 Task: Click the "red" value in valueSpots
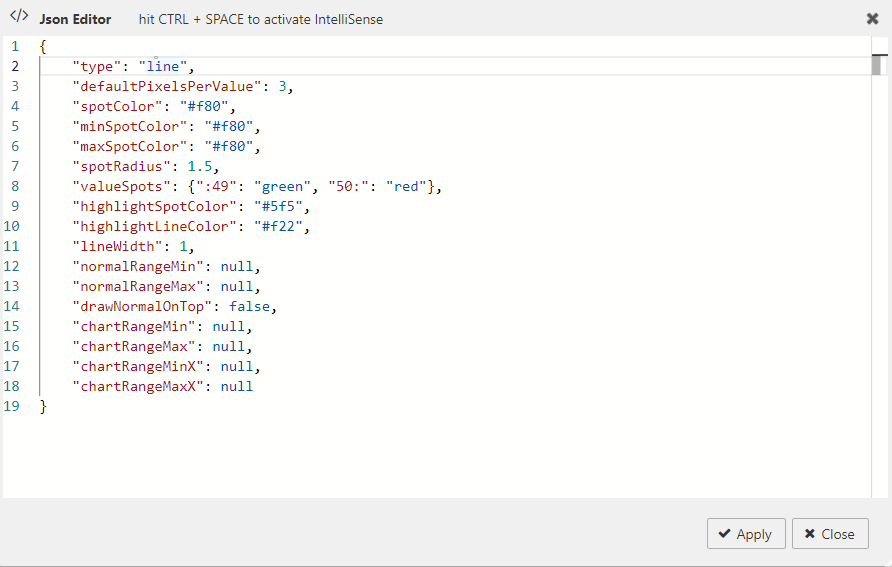[x=407, y=187]
